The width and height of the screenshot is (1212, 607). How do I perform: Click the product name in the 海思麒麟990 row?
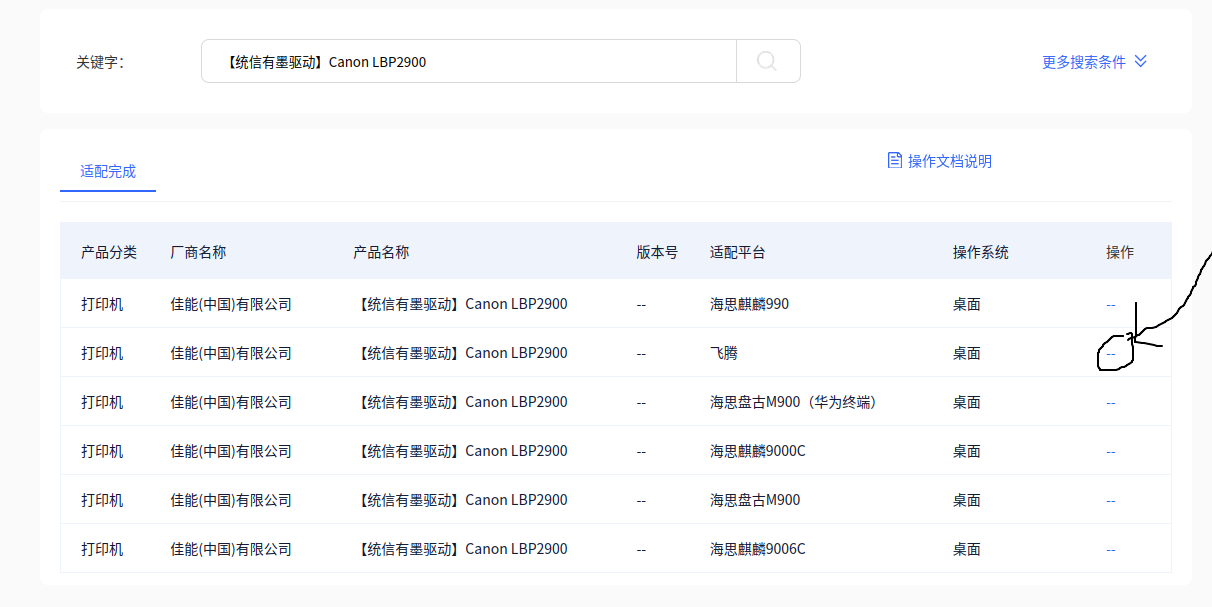[460, 303]
